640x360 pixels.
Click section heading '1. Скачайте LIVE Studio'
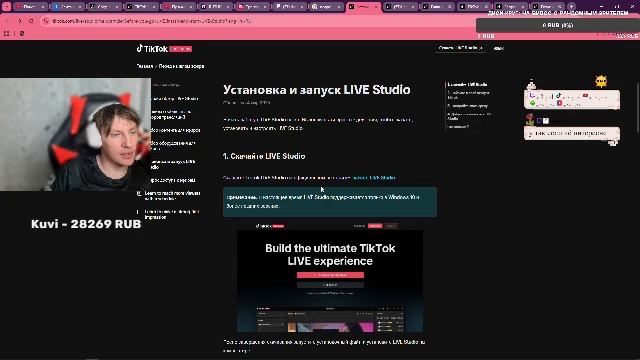[x=264, y=156]
